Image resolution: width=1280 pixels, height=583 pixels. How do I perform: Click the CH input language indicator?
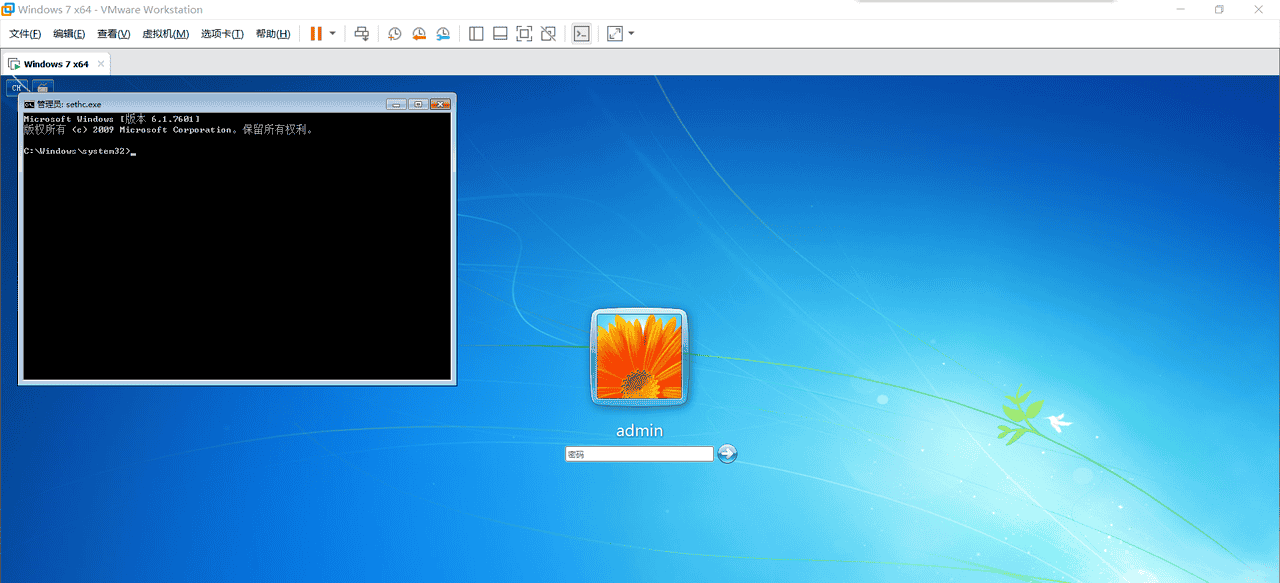(x=17, y=87)
